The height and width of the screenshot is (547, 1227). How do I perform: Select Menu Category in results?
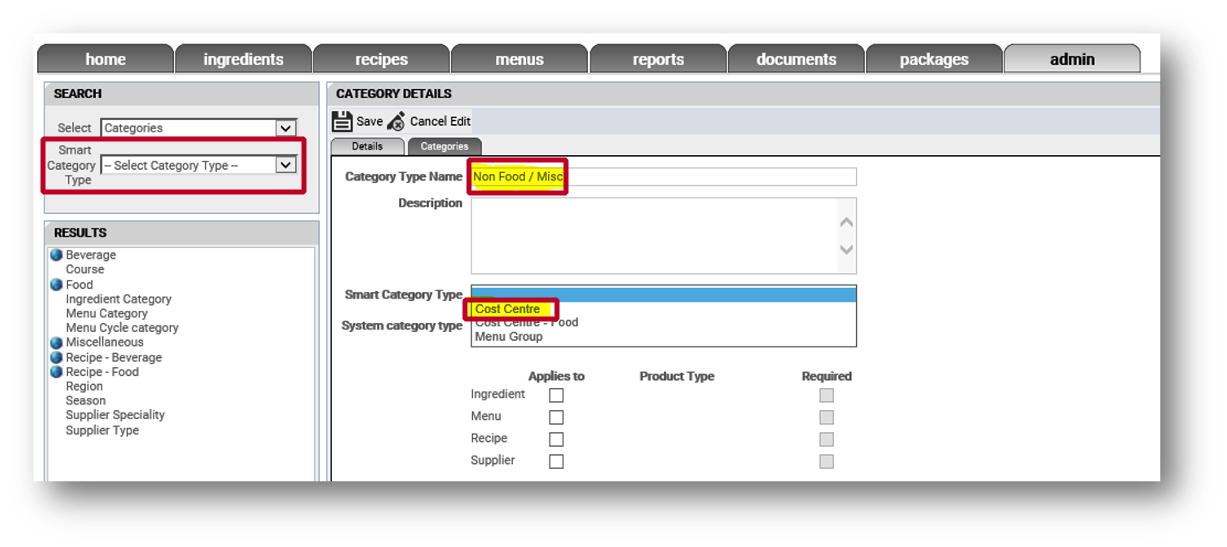(106, 313)
